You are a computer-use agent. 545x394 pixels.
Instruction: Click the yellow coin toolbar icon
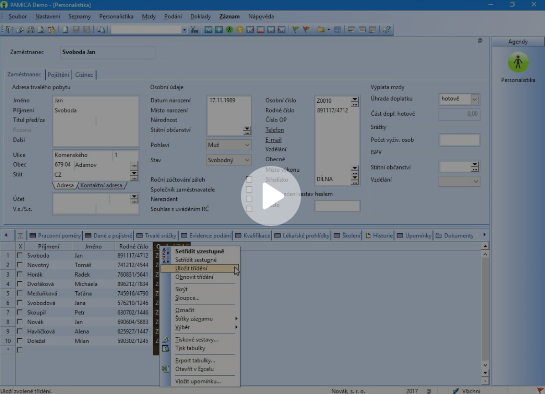[239, 30]
